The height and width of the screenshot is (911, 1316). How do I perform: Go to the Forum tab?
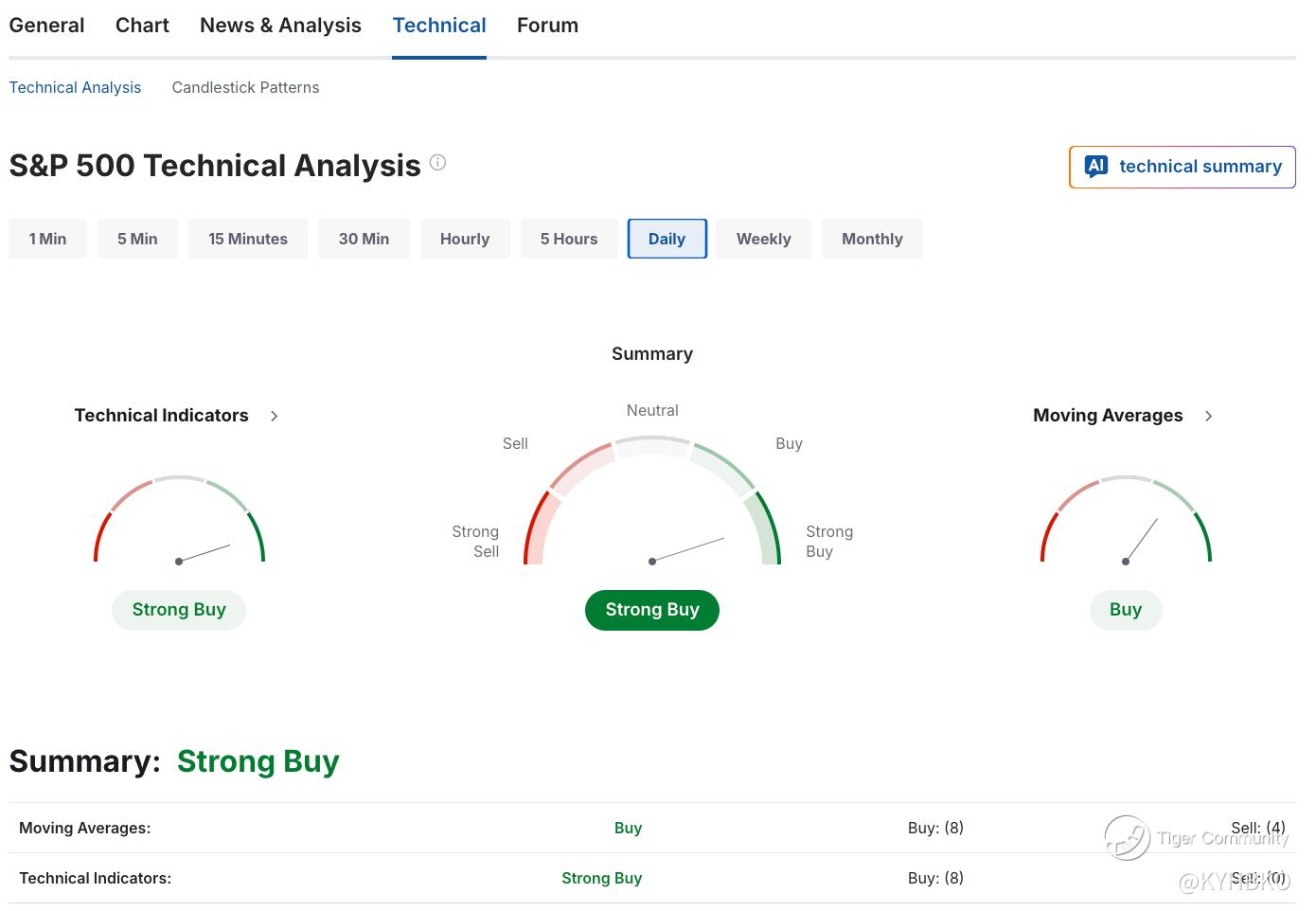(547, 26)
